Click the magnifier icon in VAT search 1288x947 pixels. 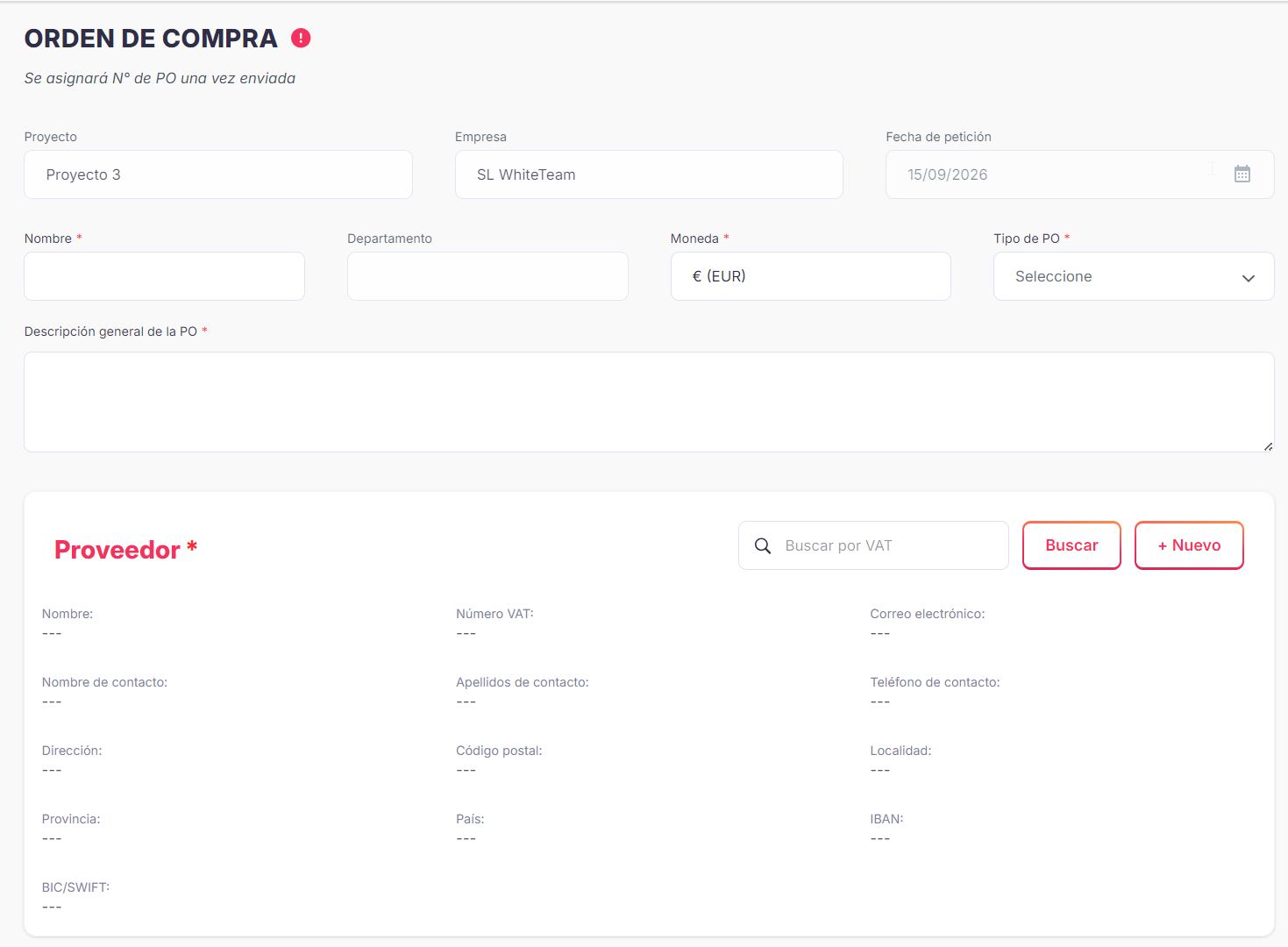[763, 545]
